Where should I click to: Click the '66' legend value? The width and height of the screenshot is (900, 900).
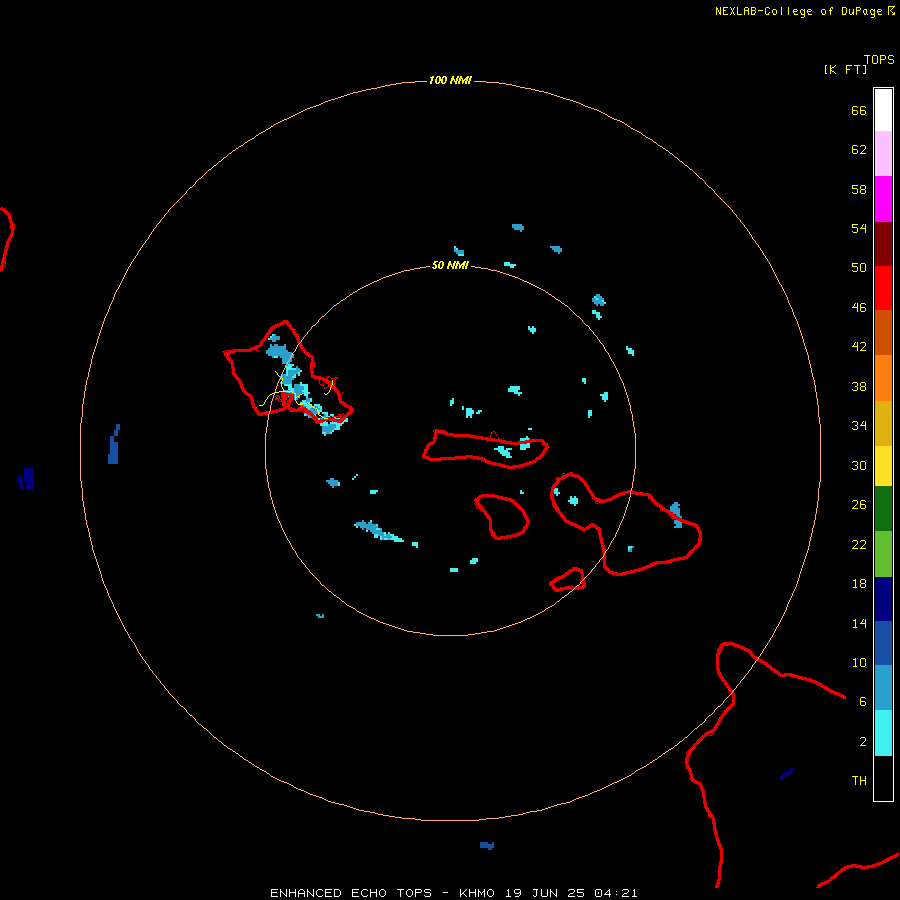point(859,110)
